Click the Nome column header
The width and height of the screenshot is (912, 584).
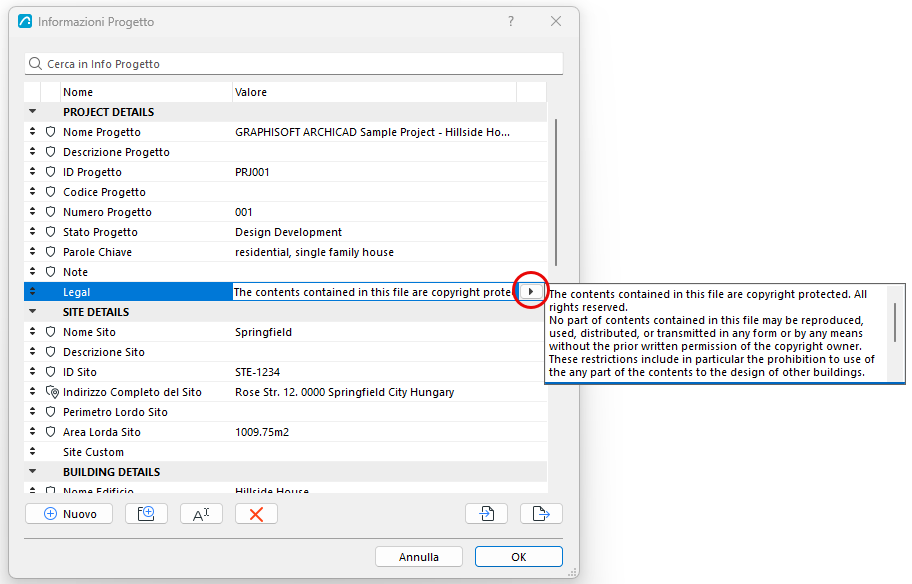click(147, 92)
